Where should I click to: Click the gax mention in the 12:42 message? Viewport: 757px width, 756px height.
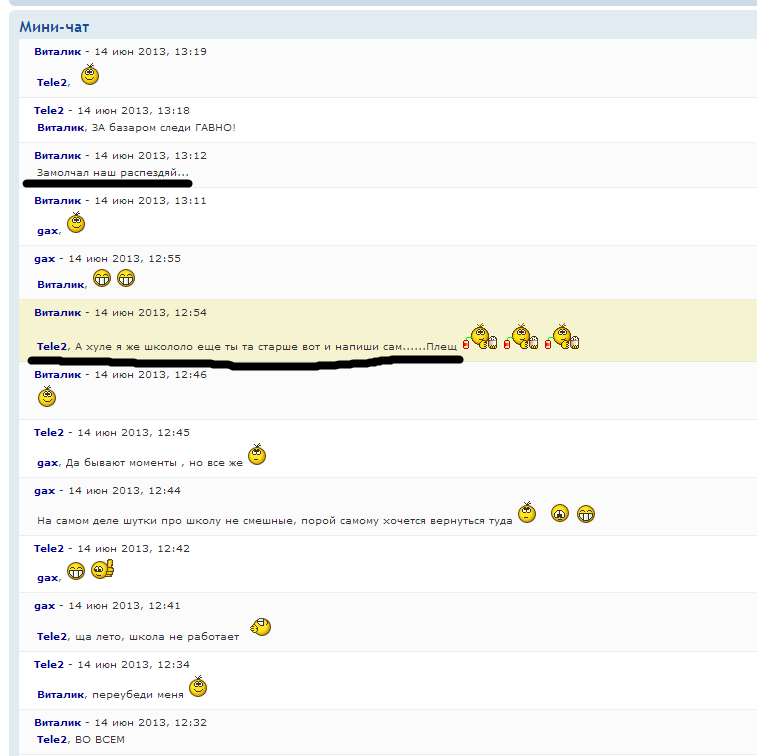click(x=47, y=577)
